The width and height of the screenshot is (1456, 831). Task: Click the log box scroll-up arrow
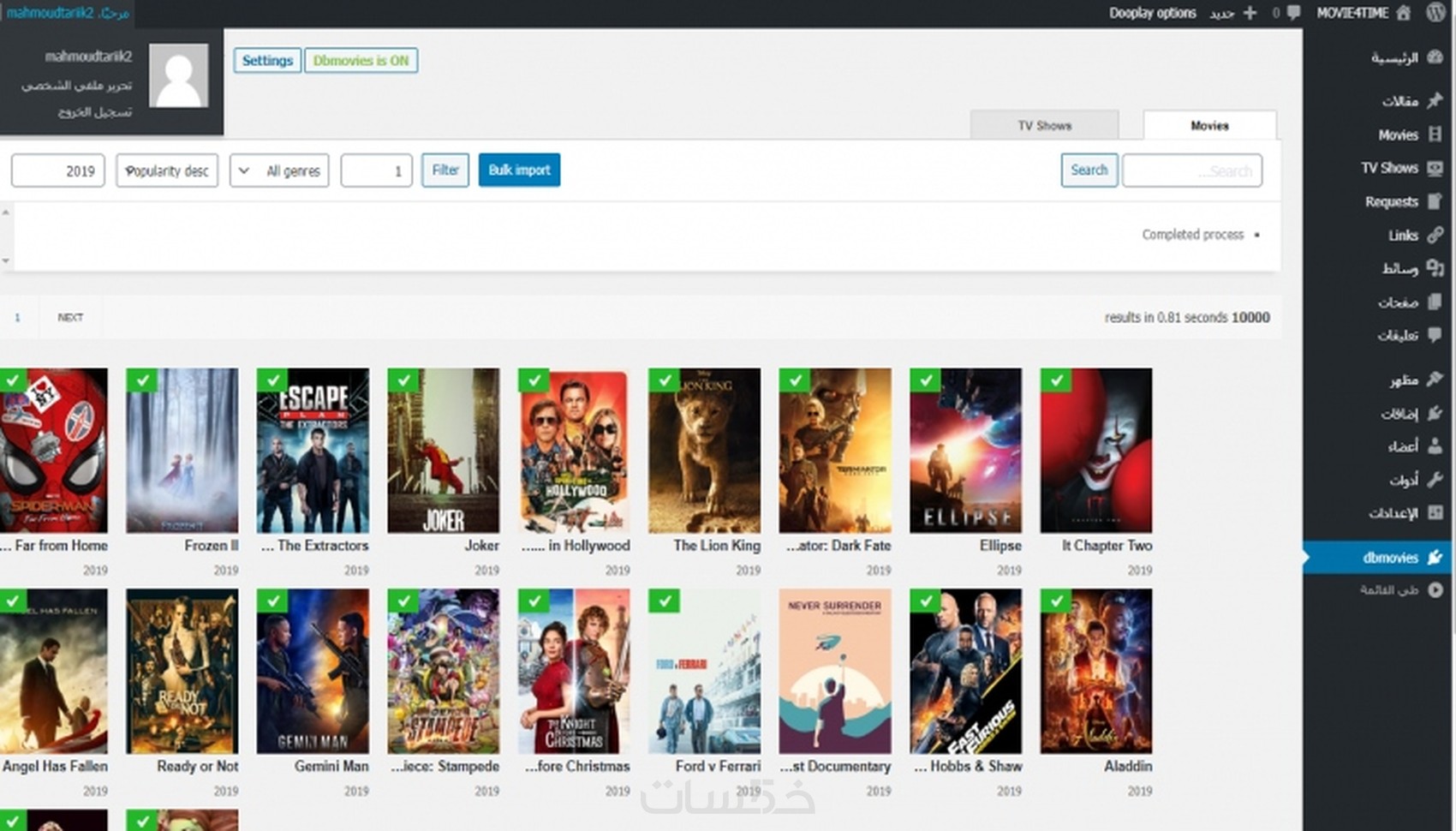click(6, 211)
